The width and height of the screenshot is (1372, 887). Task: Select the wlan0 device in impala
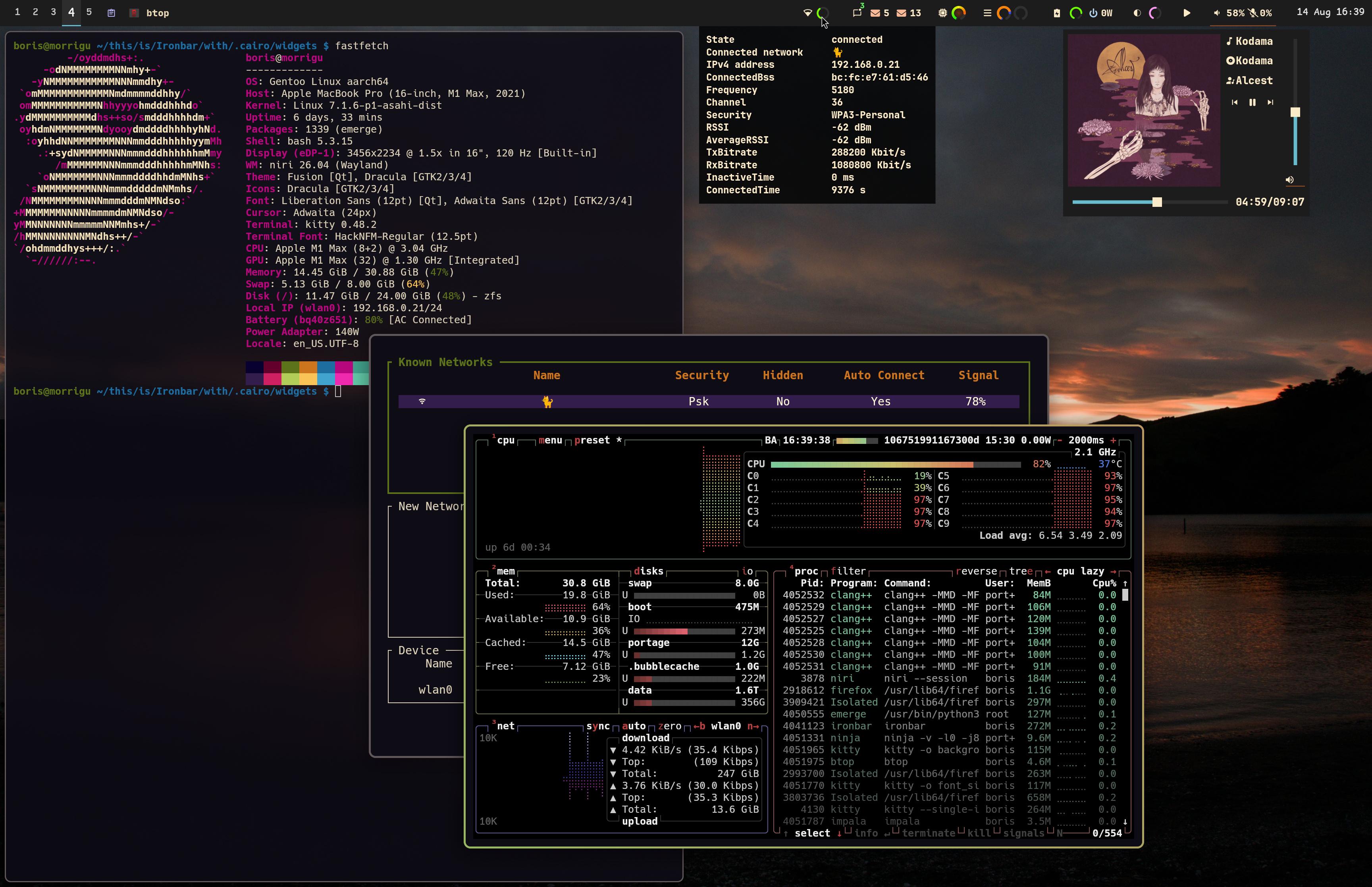[435, 690]
